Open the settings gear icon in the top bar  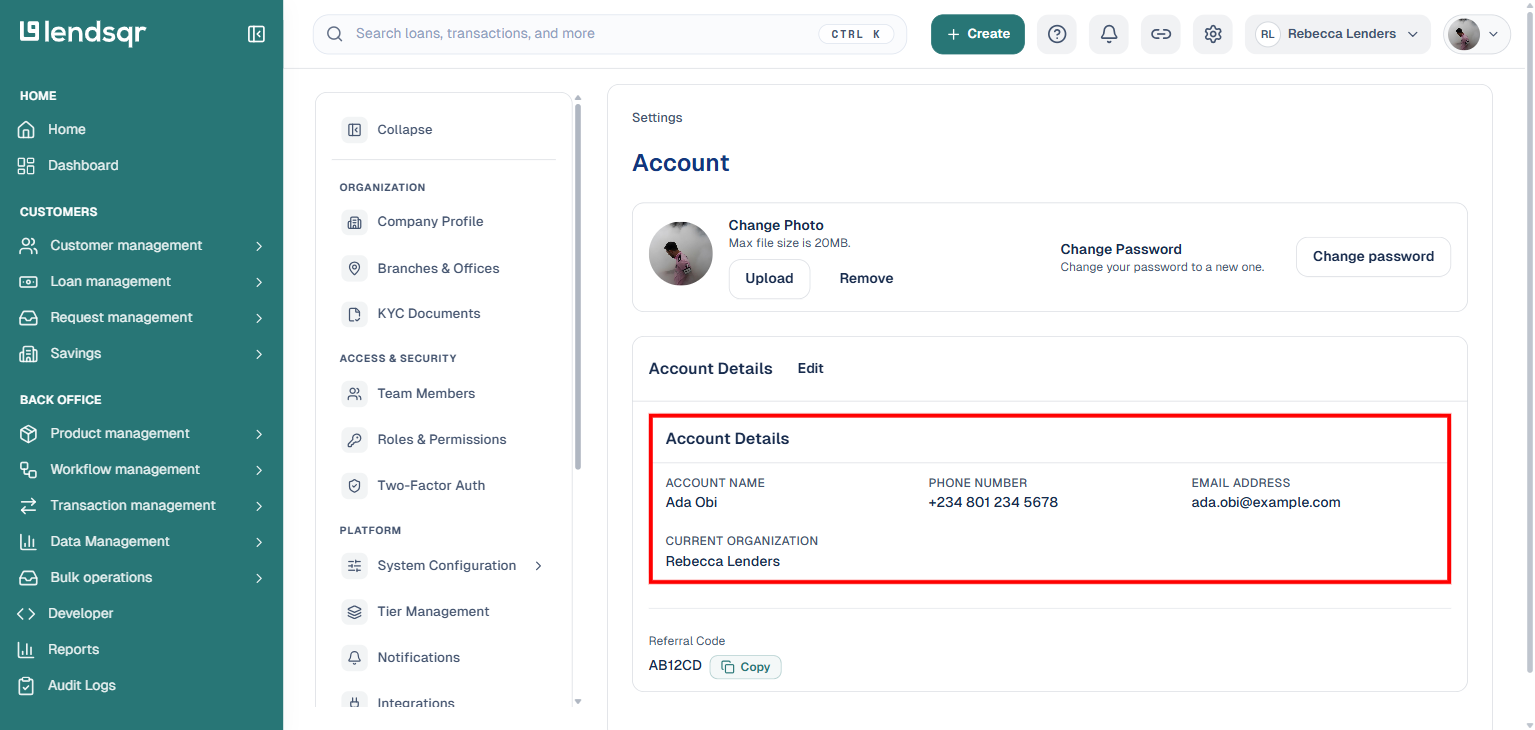[x=1213, y=34]
